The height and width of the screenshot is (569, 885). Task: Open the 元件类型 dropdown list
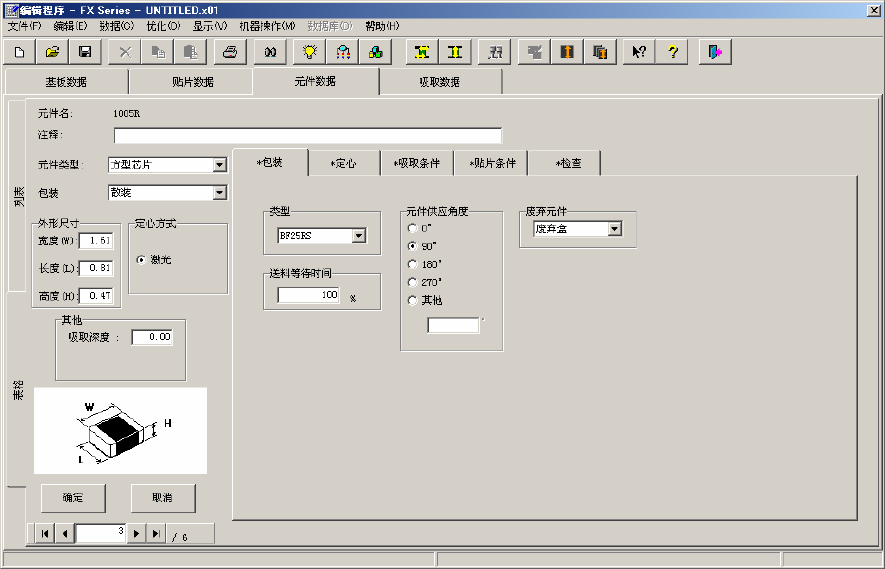220,165
